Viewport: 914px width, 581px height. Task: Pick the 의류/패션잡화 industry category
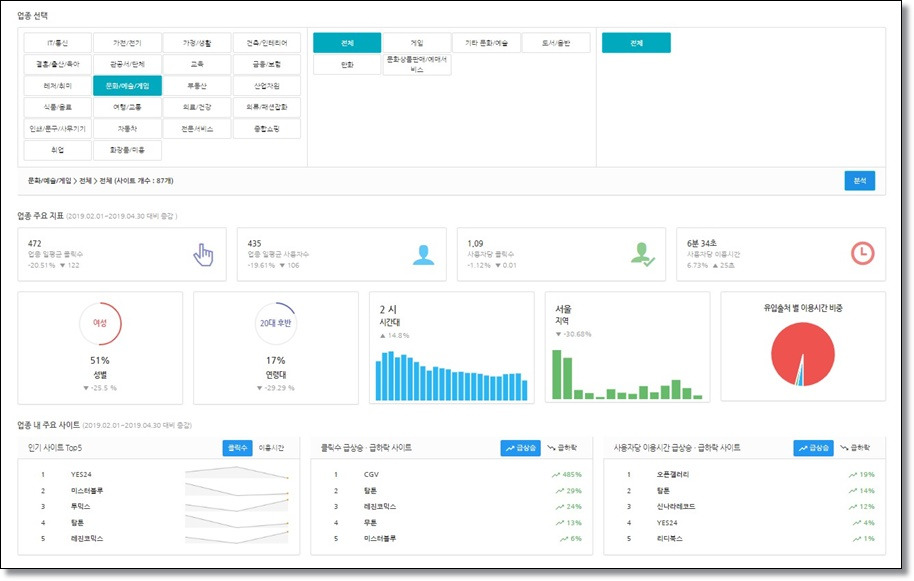click(267, 108)
